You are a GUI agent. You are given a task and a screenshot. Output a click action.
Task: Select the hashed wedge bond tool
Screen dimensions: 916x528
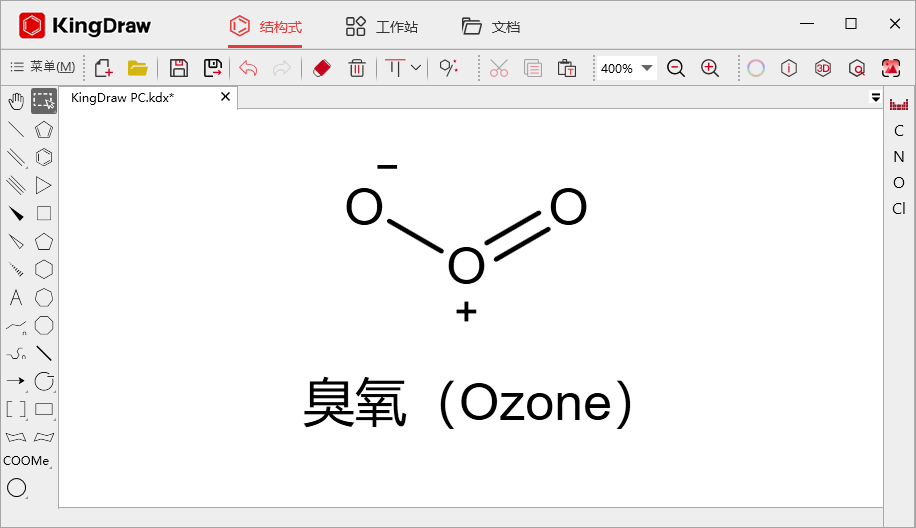coord(16,269)
